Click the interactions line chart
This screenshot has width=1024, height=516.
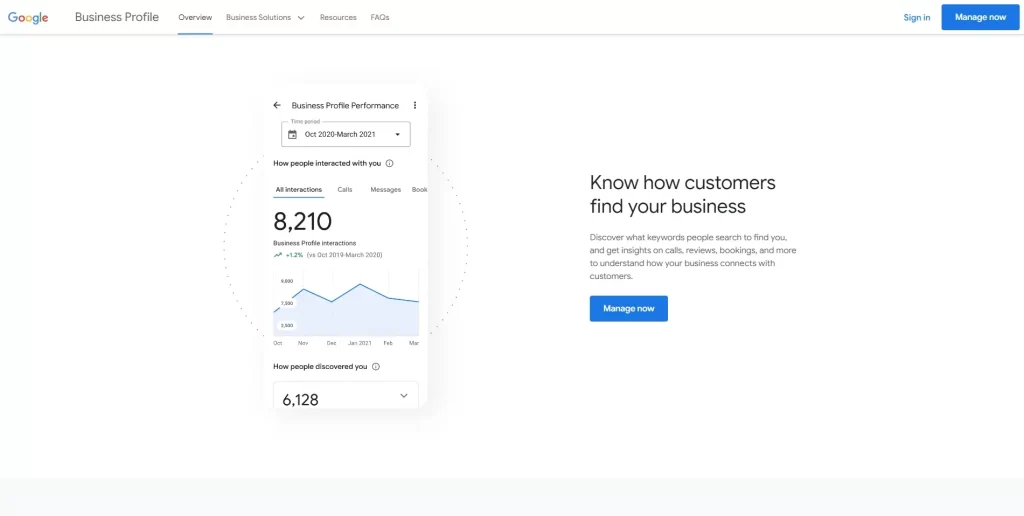[x=345, y=304]
